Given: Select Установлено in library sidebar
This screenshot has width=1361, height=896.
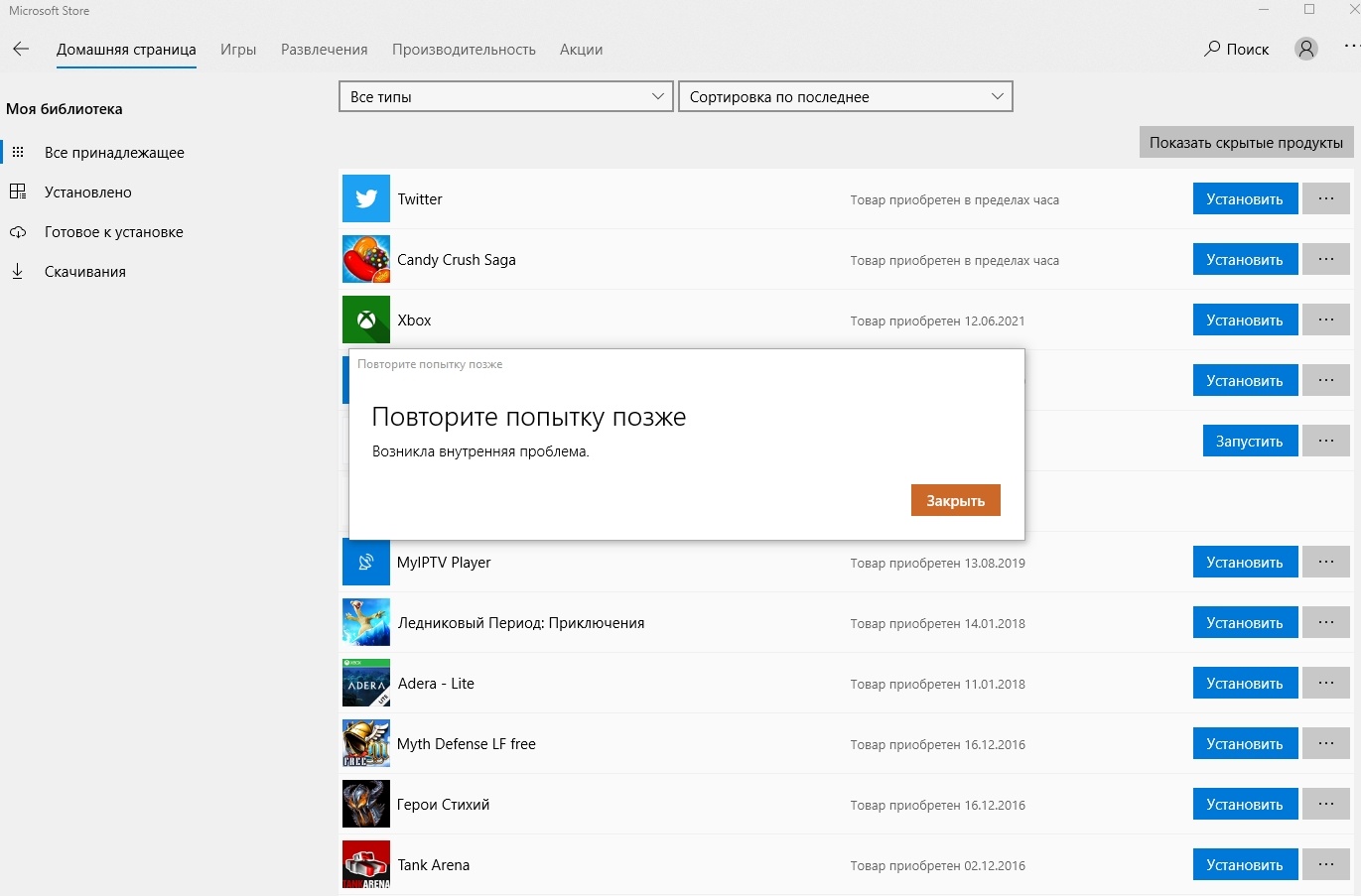Looking at the screenshot, I should [x=88, y=192].
